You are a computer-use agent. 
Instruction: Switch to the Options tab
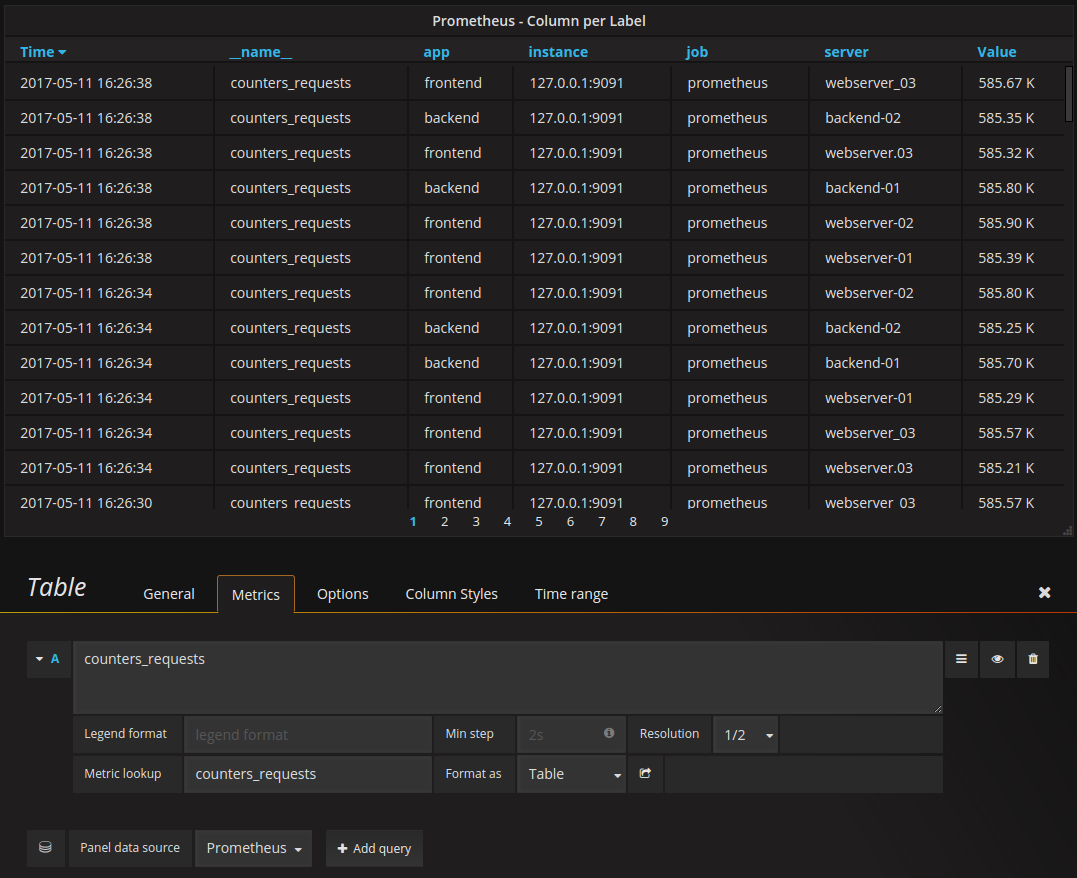(x=342, y=593)
